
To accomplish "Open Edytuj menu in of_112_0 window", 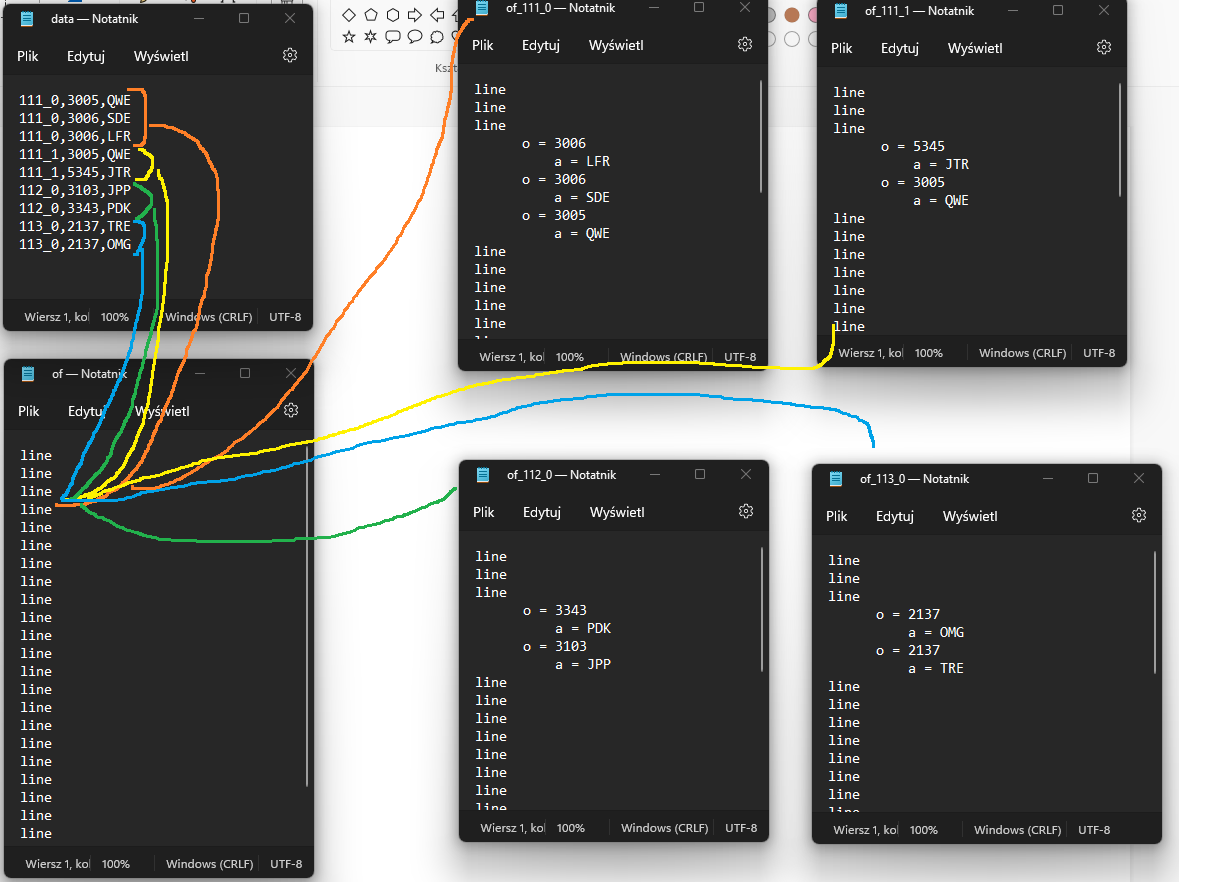I will click(541, 512).
